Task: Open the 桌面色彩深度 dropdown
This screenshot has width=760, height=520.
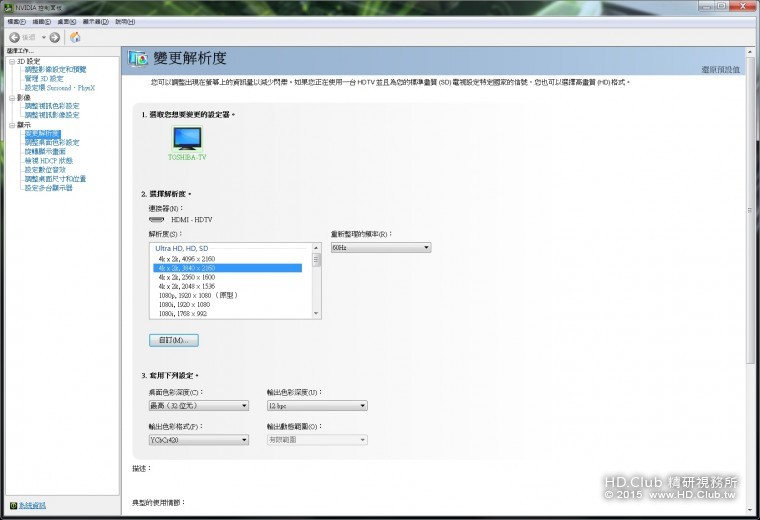Action: click(x=199, y=406)
